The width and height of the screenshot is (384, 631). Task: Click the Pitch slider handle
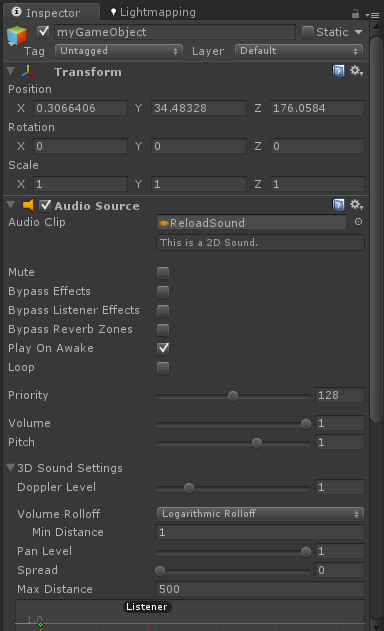click(257, 443)
